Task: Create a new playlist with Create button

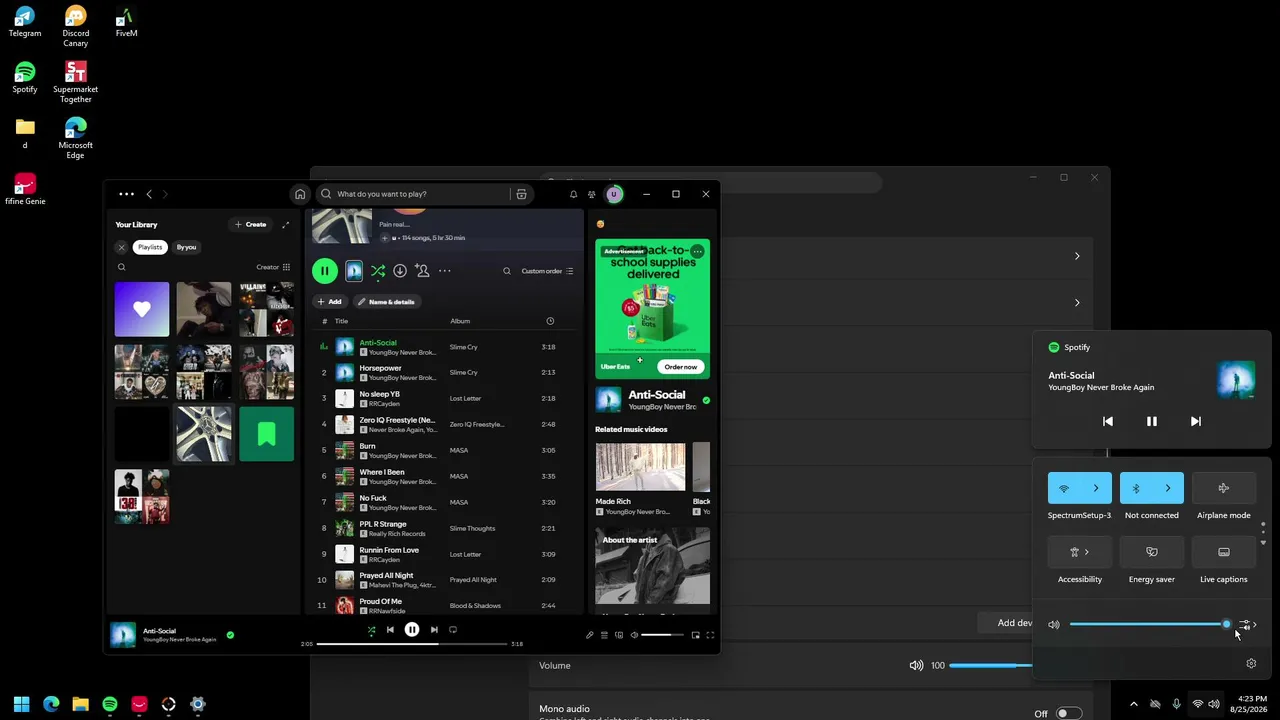Action: [250, 225]
